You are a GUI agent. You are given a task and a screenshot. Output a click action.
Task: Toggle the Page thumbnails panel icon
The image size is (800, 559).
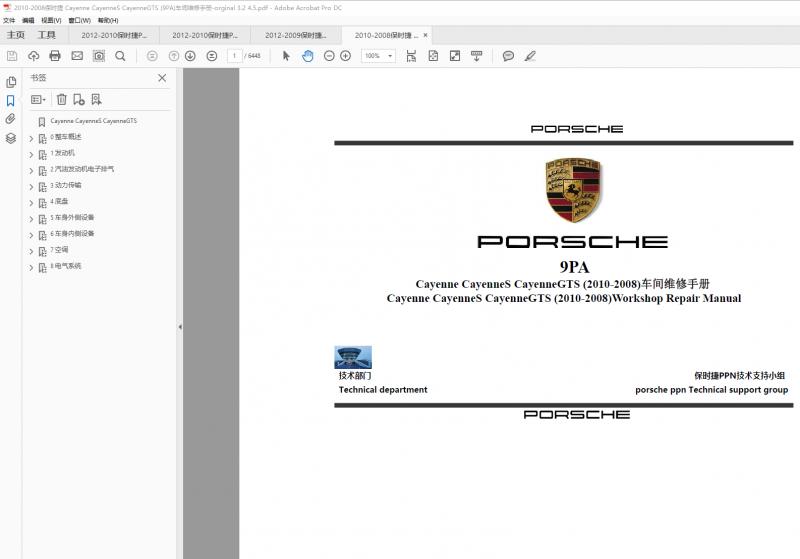coord(10,82)
